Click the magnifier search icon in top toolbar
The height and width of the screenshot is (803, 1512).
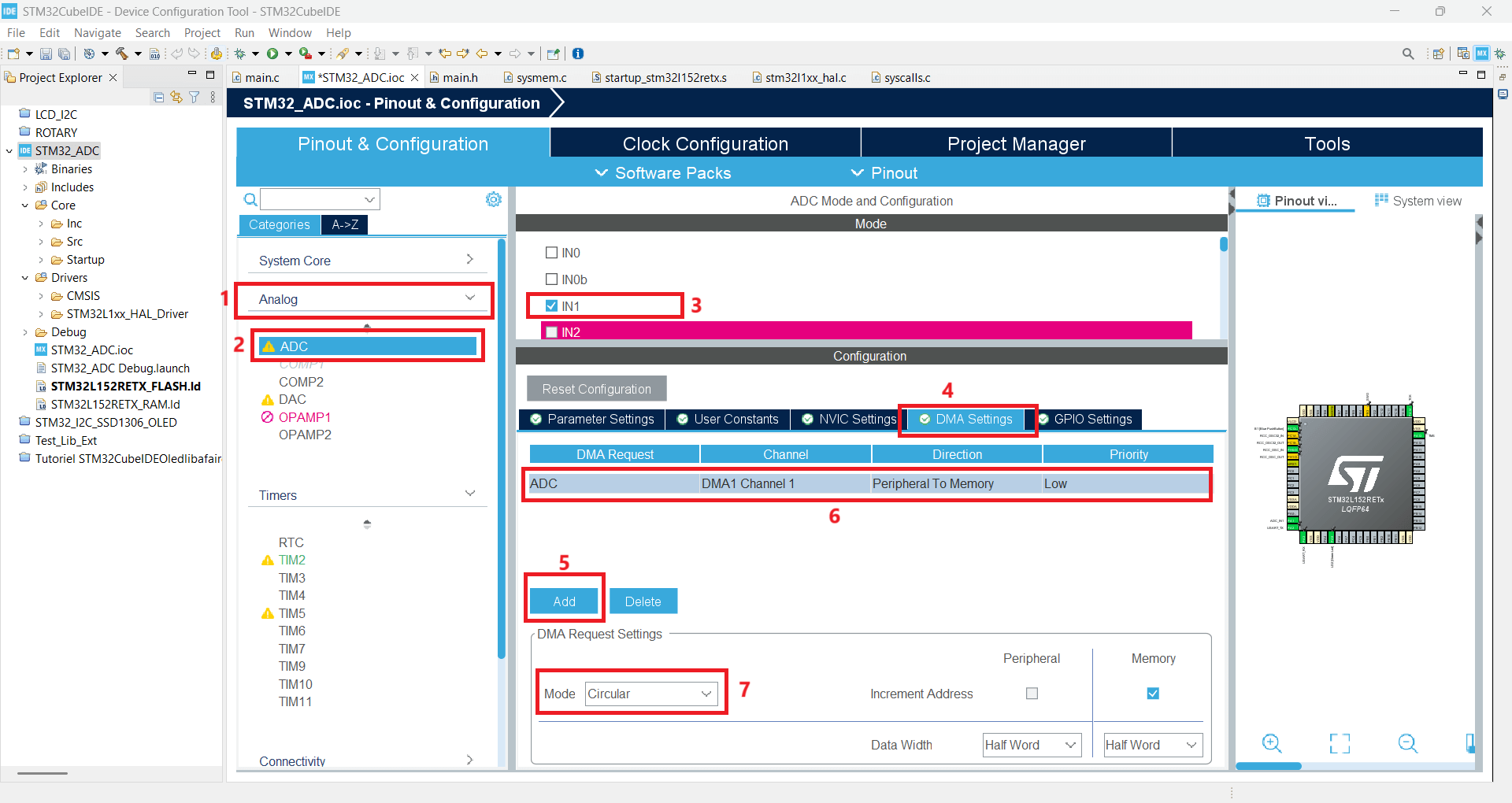(x=1408, y=54)
